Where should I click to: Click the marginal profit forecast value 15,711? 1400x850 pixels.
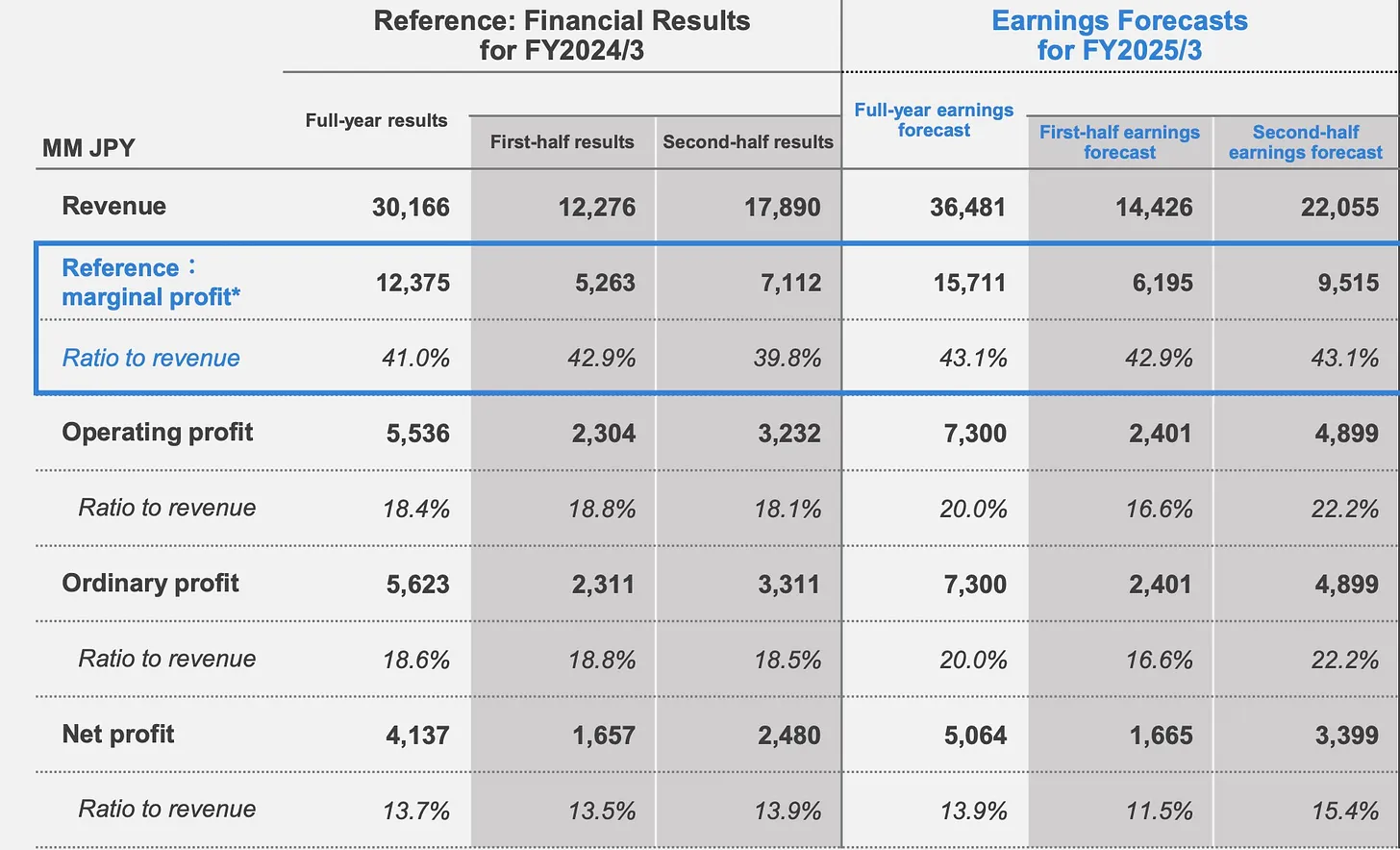coord(969,283)
